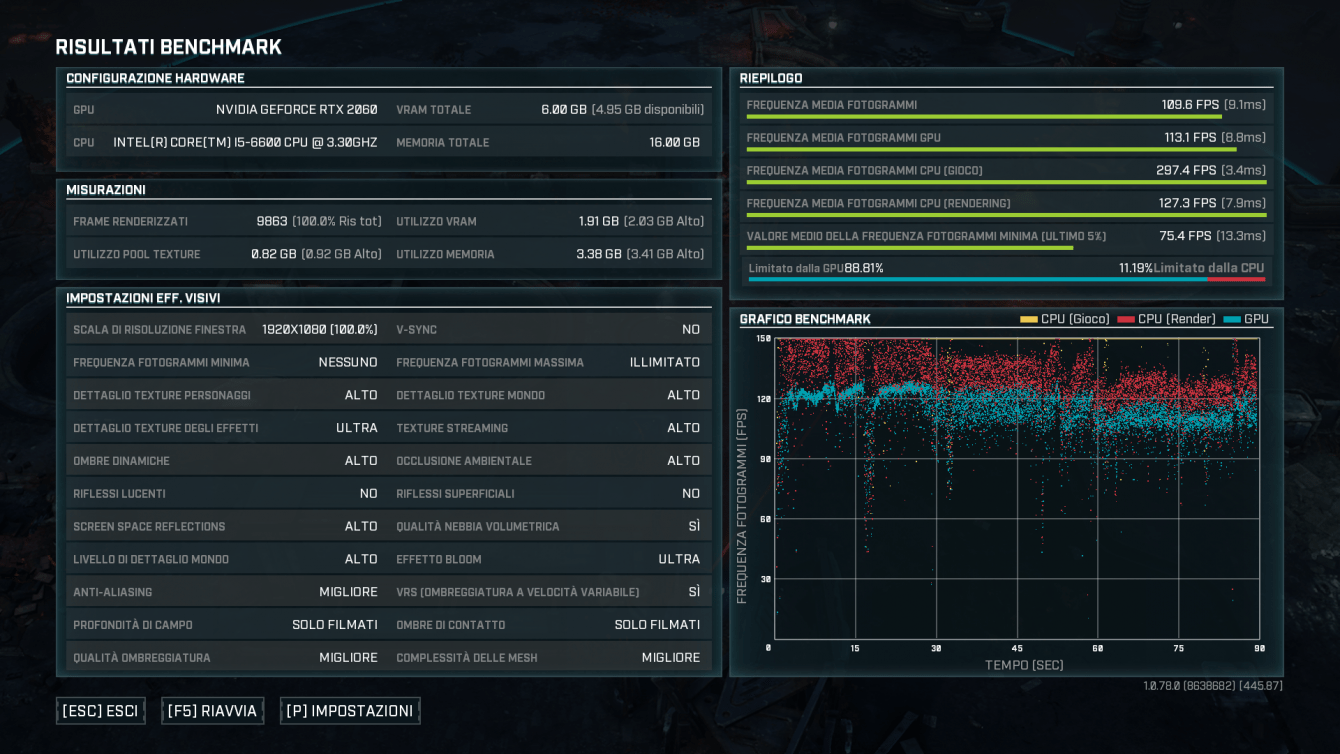This screenshot has height=754, width=1340.
Task: Select the "TEMPO (SEC)" axis label
Action: [x=1024, y=666]
